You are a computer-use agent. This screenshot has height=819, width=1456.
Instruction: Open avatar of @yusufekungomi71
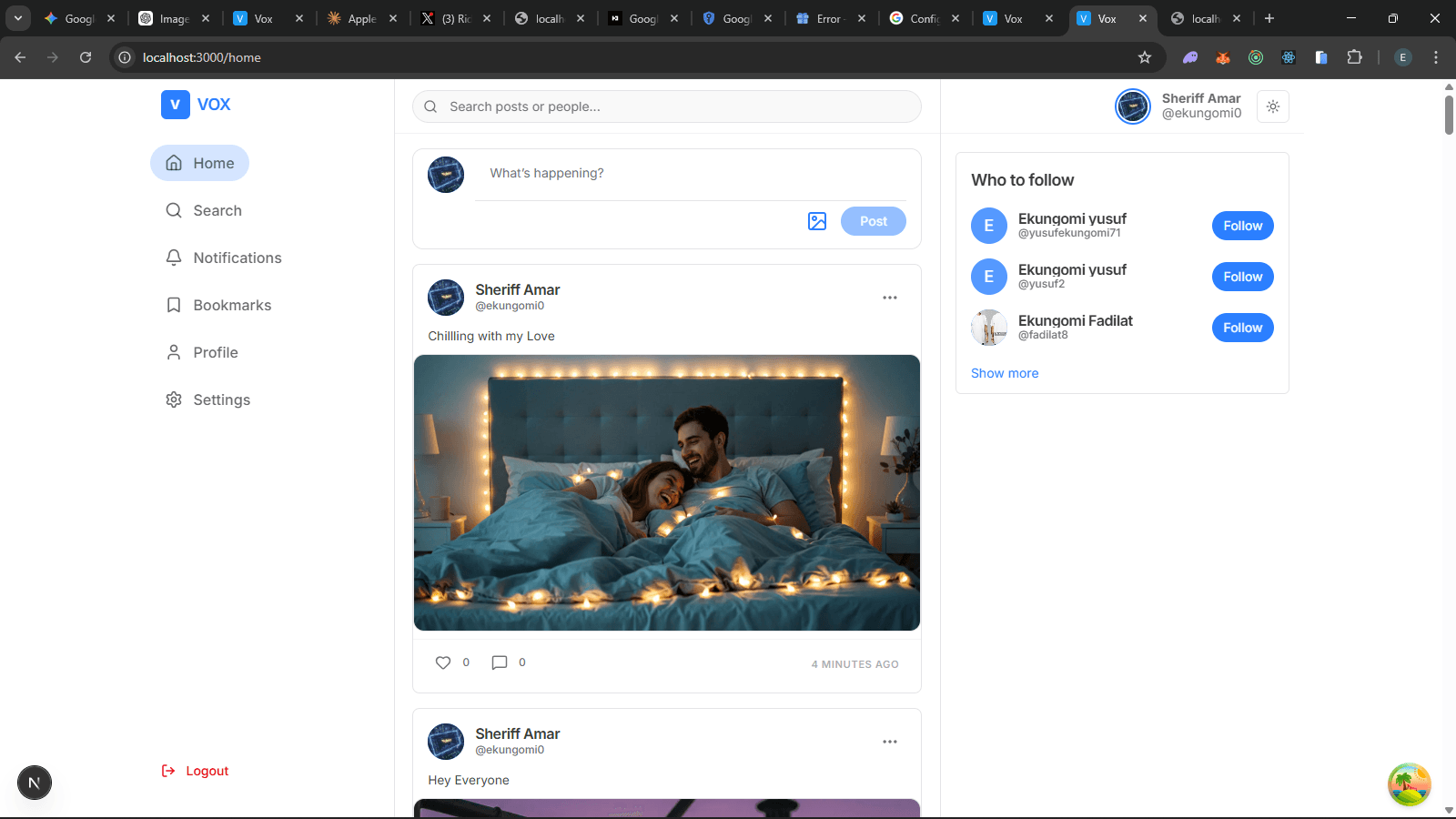[x=989, y=226]
